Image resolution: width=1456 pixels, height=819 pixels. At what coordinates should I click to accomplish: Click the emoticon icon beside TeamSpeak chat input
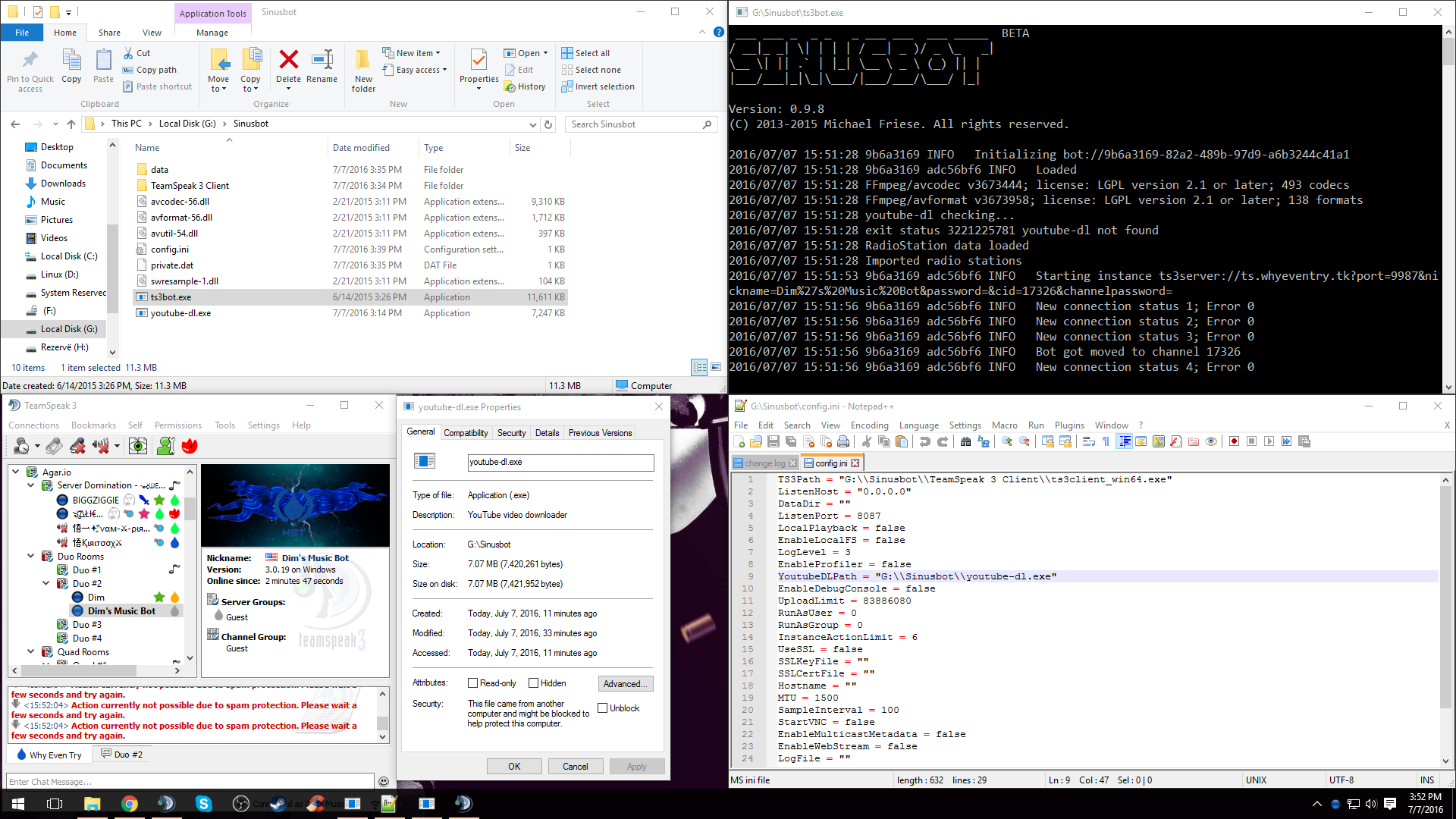384,781
